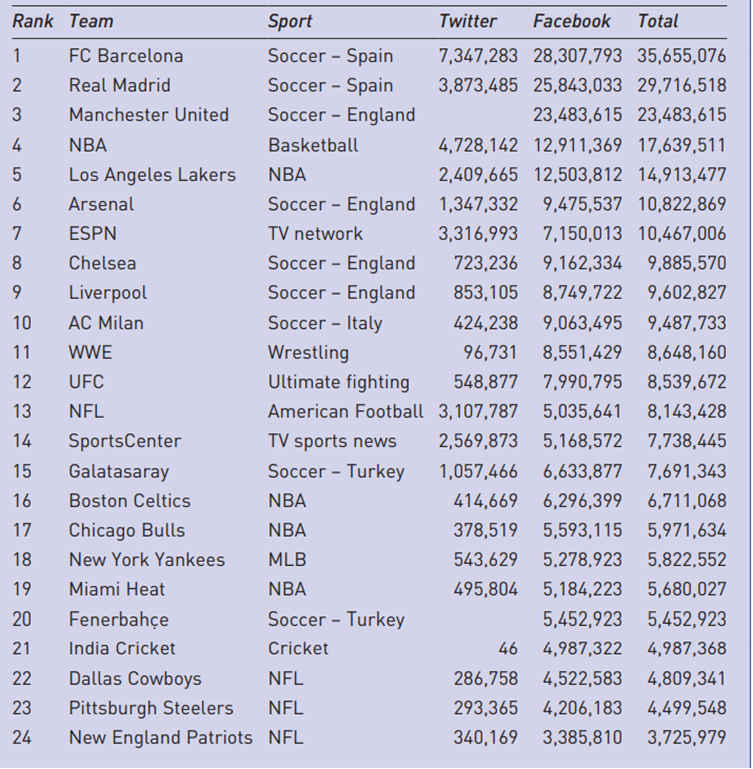Select the Manchester United row name
The width and height of the screenshot is (753, 769).
(x=149, y=115)
